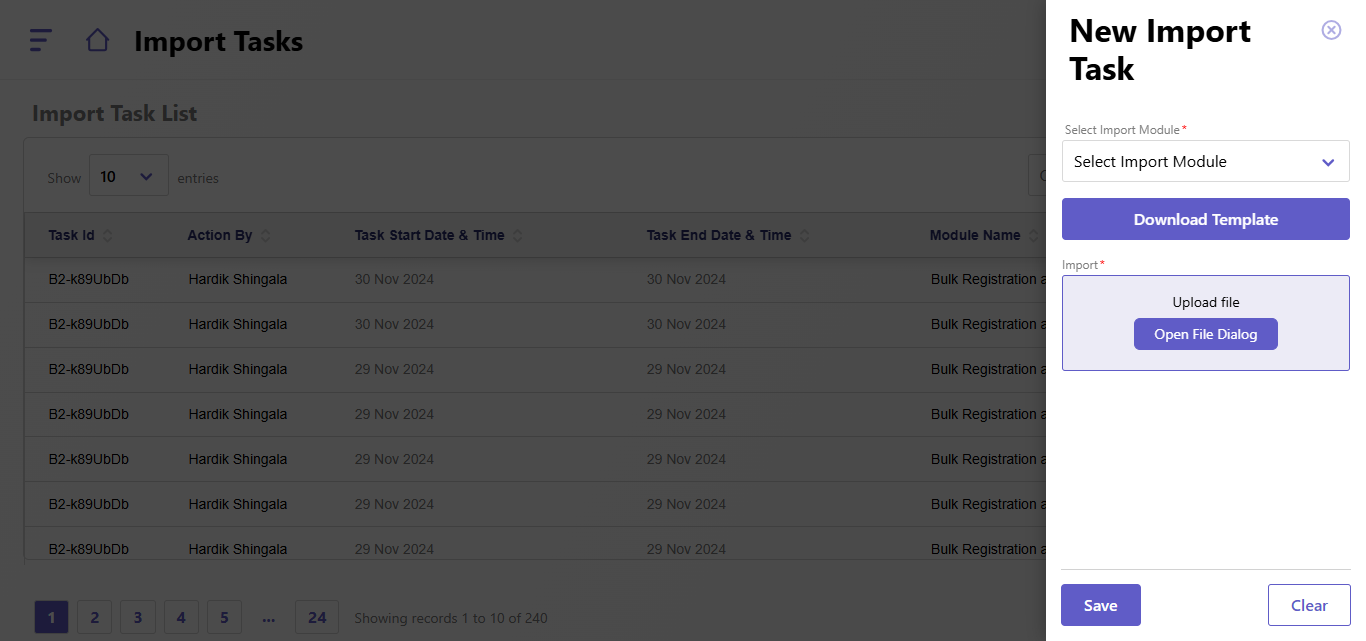
Task: Open the Show entries count dropdown
Action: tap(128, 177)
